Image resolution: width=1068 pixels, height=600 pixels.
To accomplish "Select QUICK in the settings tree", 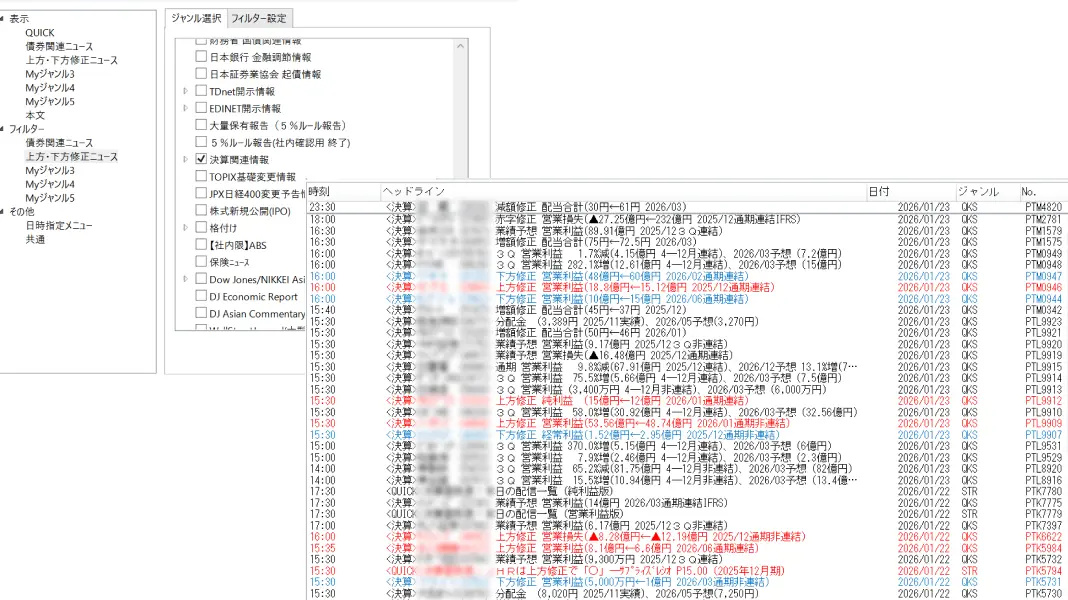I will pyautogui.click(x=40, y=33).
